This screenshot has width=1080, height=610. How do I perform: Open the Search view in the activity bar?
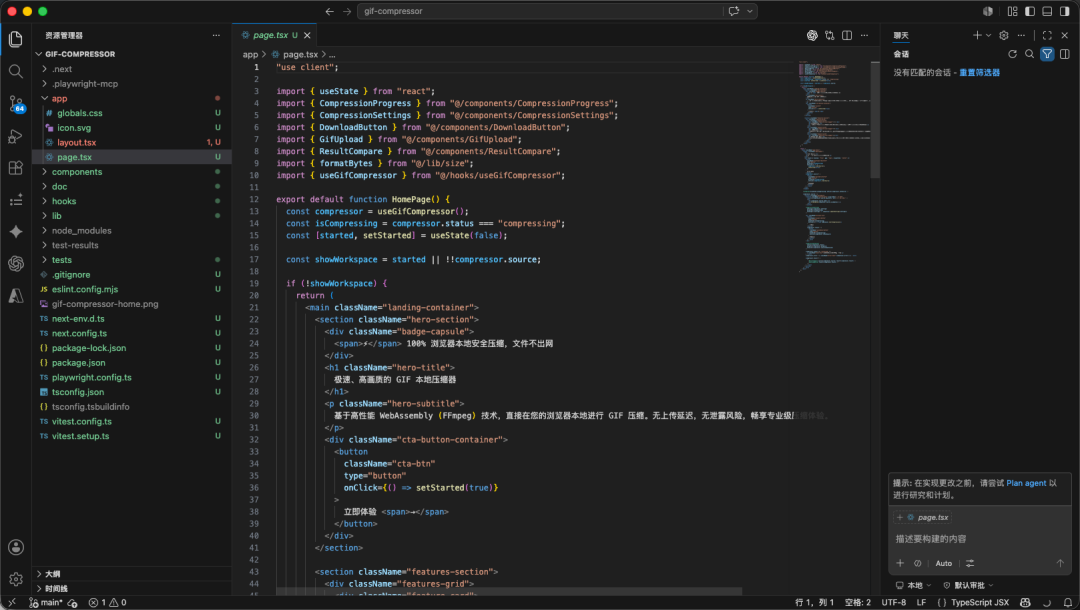click(15, 71)
